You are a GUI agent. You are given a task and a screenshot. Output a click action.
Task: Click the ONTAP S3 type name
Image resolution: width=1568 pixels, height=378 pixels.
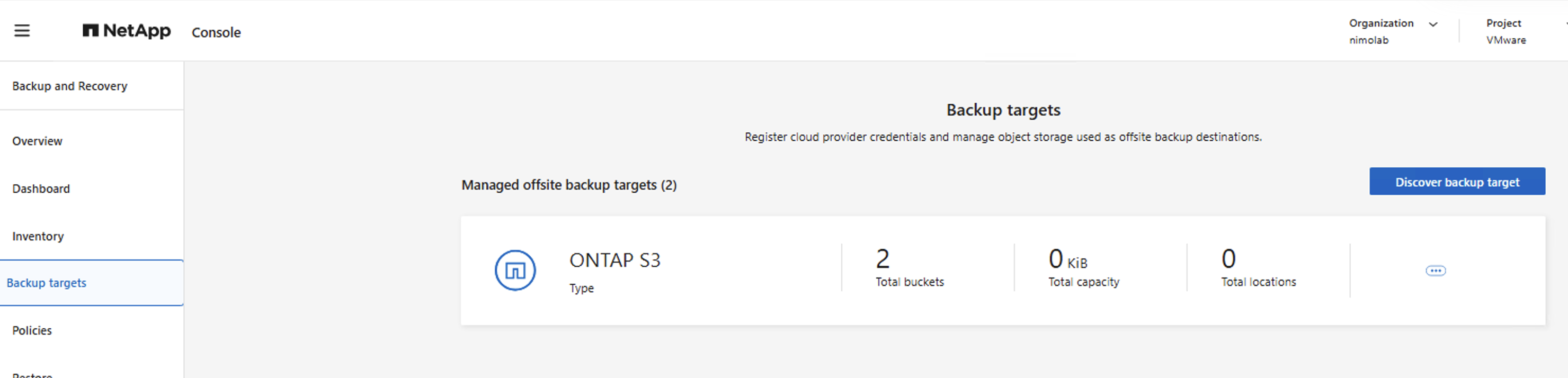coord(614,260)
